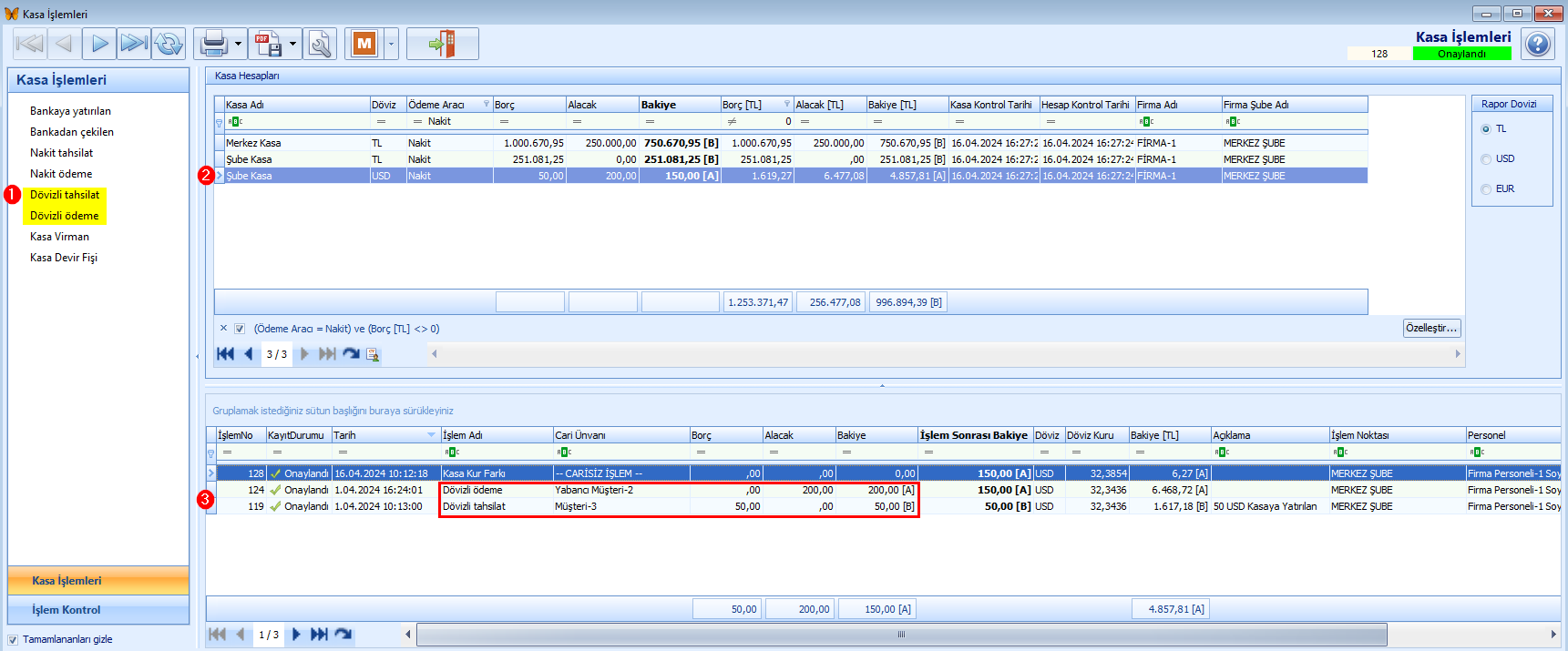1568x651 pixels.
Task: Switch to Kasa İşlemleri navigation group
Action: (x=98, y=581)
